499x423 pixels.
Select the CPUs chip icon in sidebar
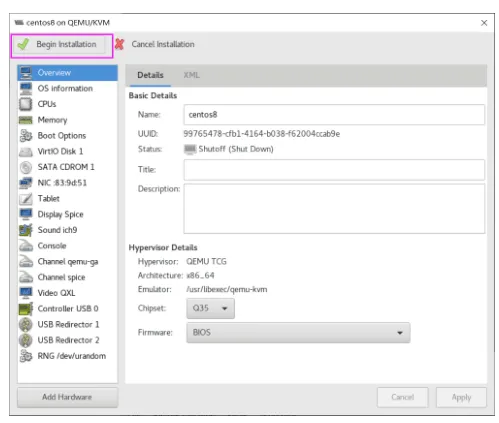26,104
